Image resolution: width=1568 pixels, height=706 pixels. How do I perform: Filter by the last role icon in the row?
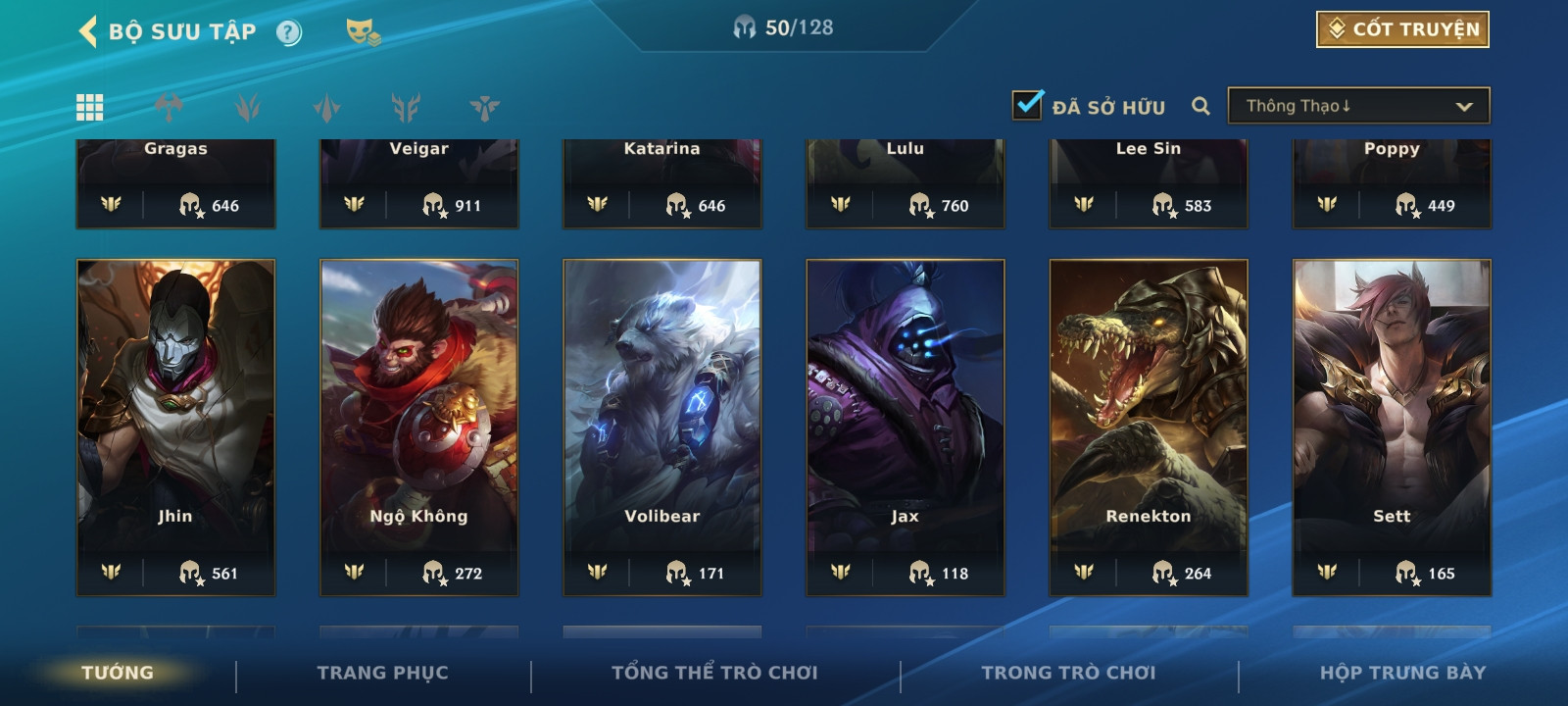484,107
